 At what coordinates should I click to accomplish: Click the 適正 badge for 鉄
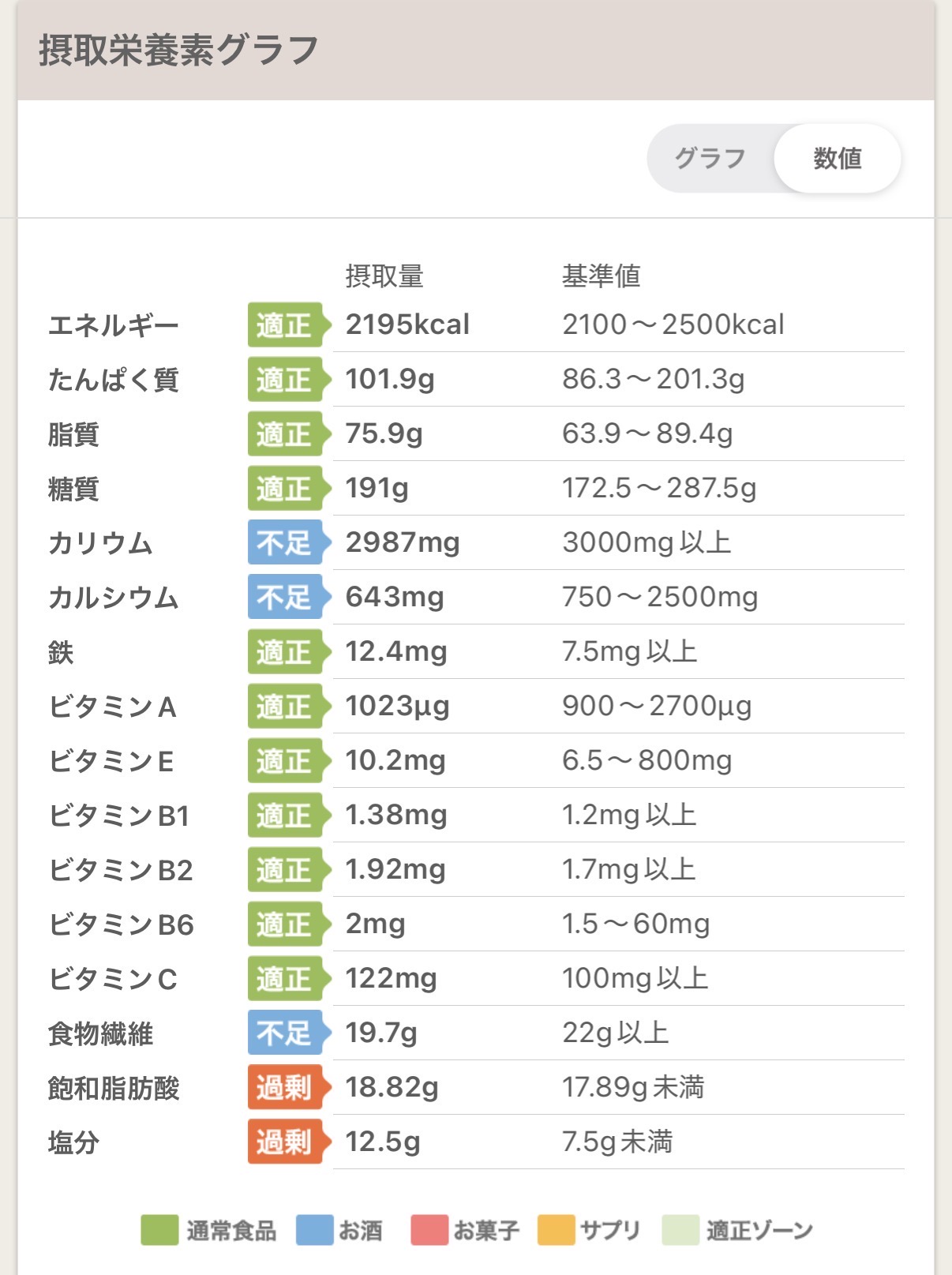[x=285, y=651]
